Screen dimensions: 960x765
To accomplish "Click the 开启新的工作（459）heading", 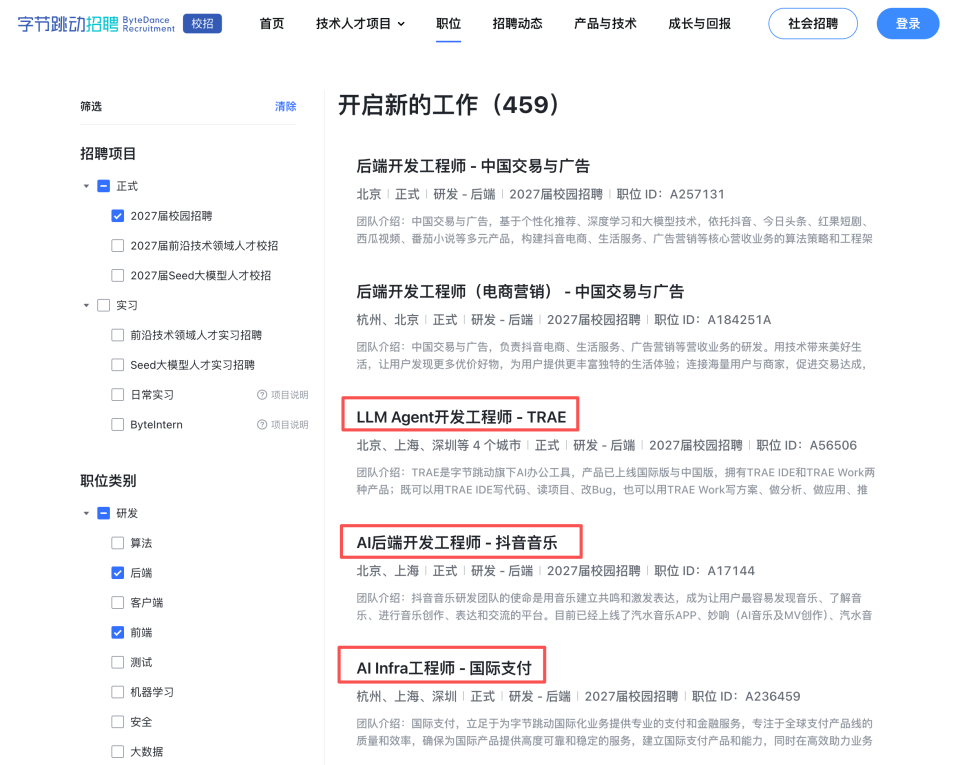I will coord(449,105).
